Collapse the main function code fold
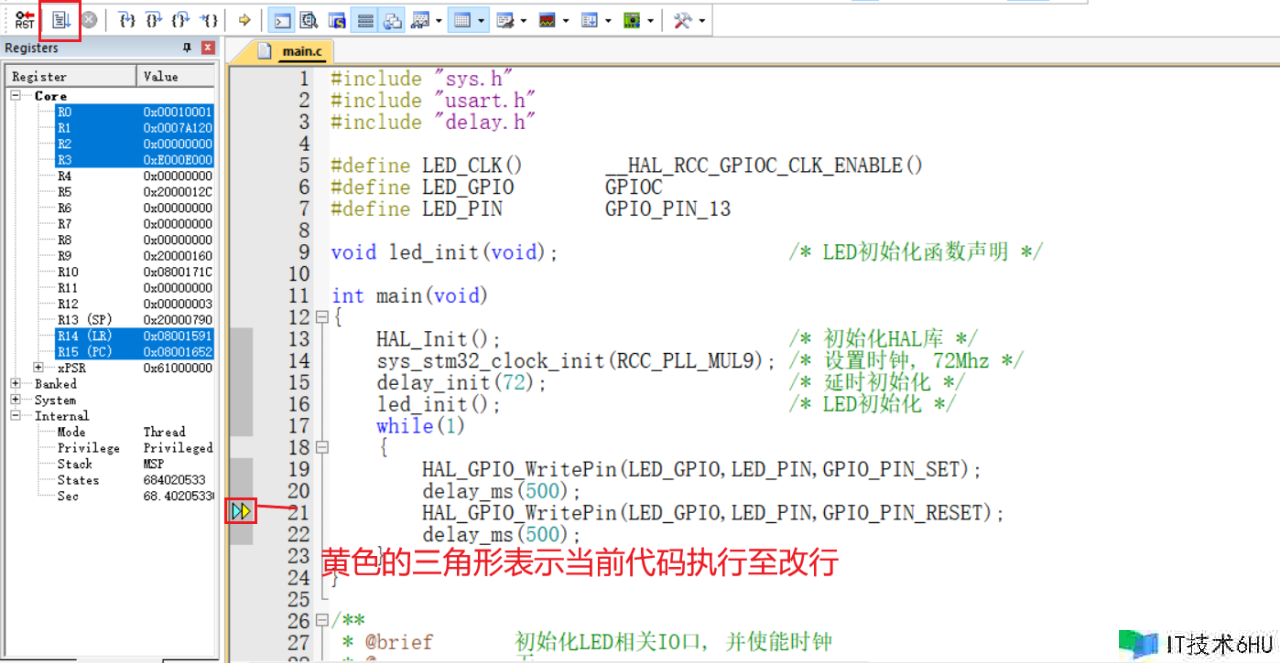 pos(322,318)
